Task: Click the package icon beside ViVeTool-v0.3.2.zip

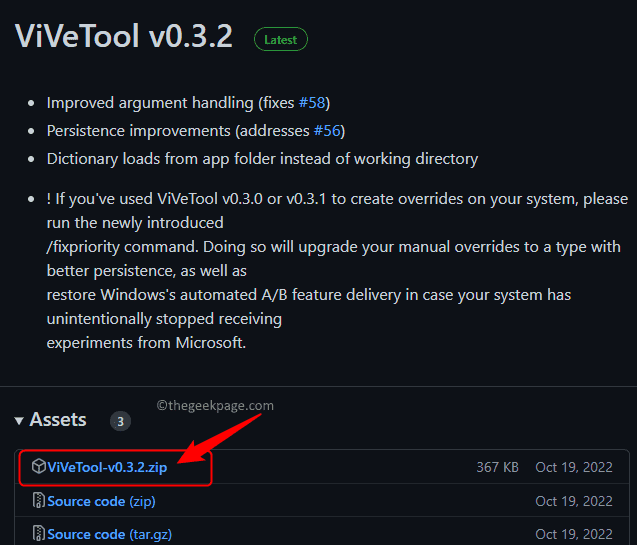Action: point(39,467)
